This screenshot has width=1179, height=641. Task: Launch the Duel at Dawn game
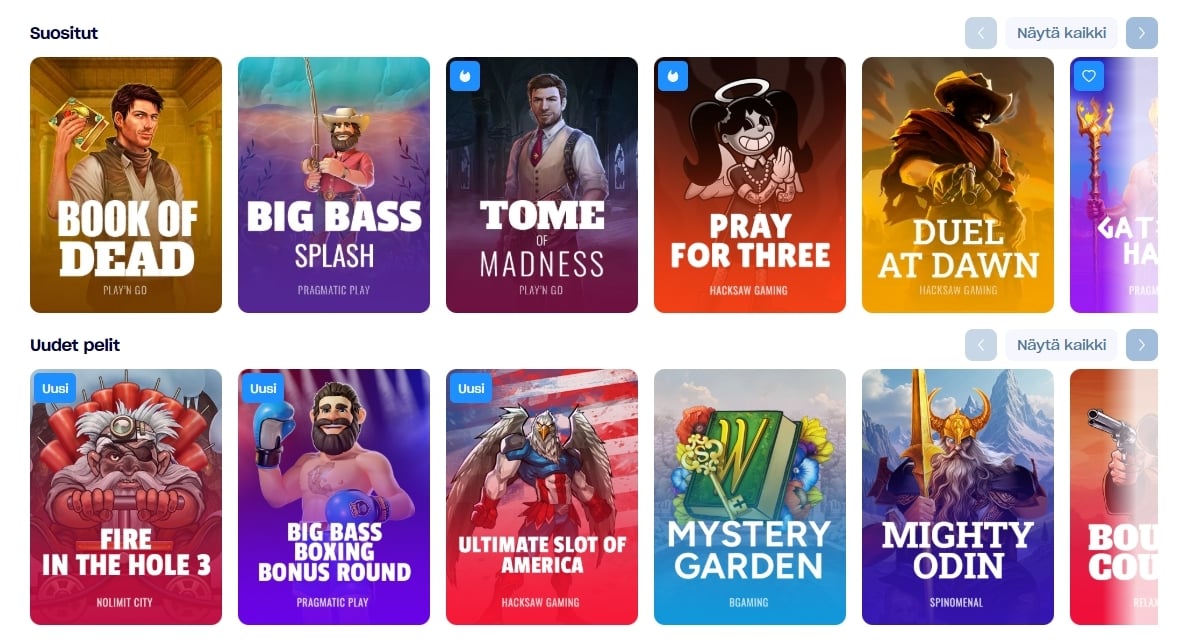coord(957,185)
